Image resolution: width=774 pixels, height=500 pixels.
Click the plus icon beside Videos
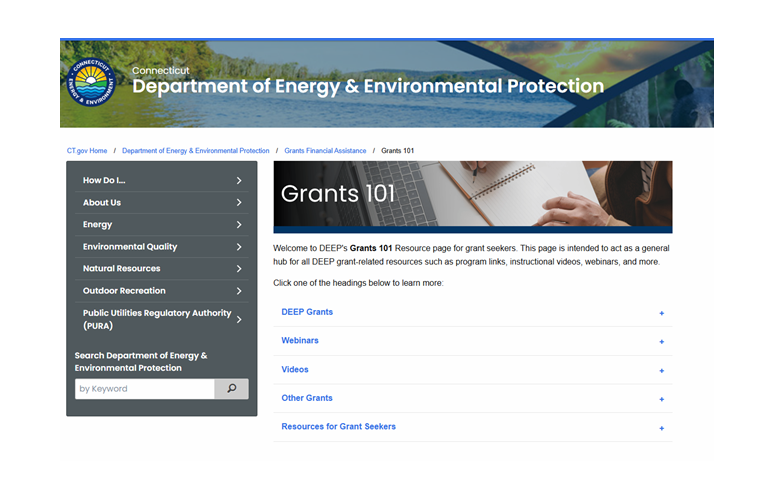click(x=661, y=371)
